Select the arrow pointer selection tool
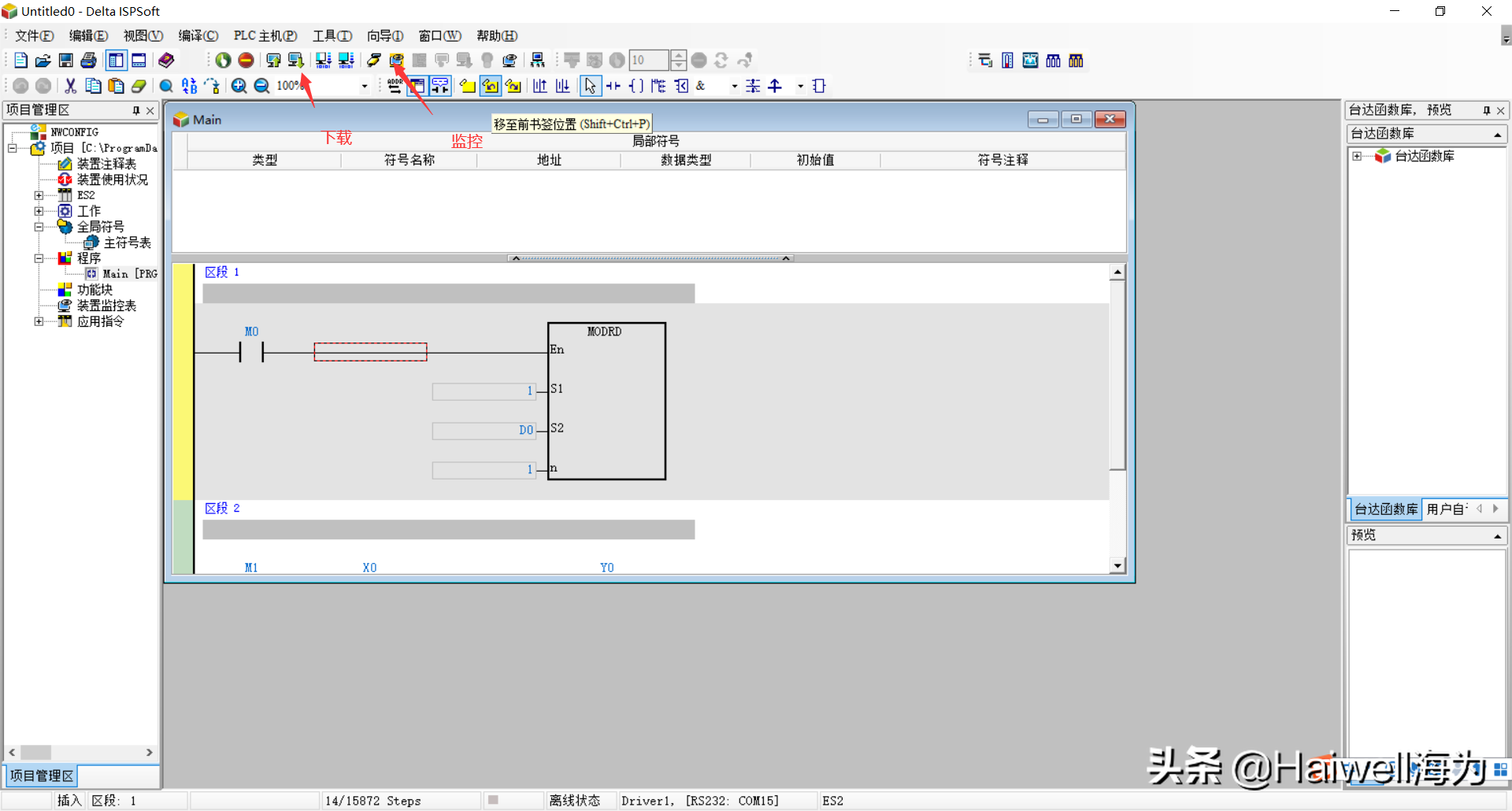1512x811 pixels. pos(590,86)
